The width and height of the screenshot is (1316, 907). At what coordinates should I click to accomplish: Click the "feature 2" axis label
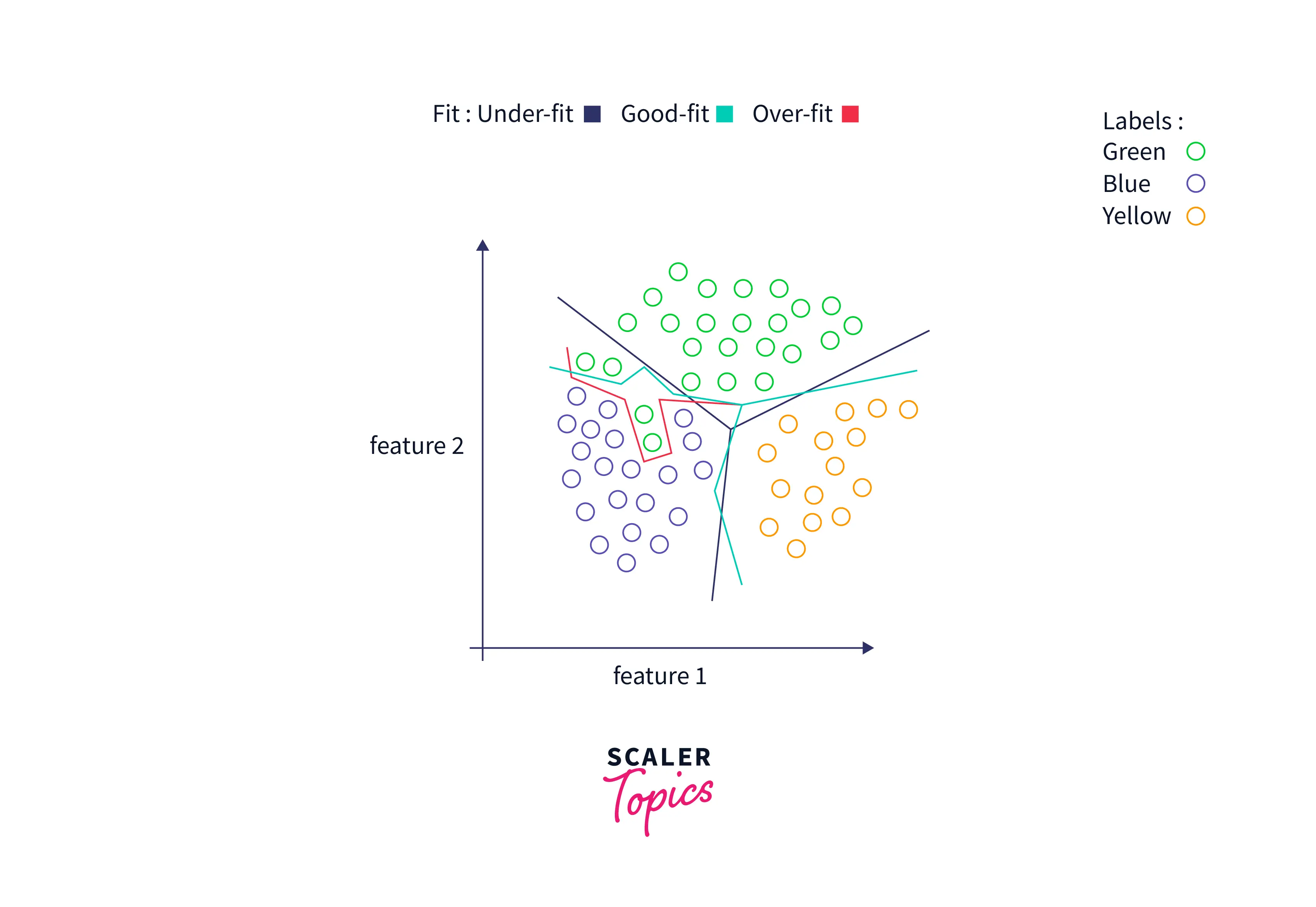416,445
